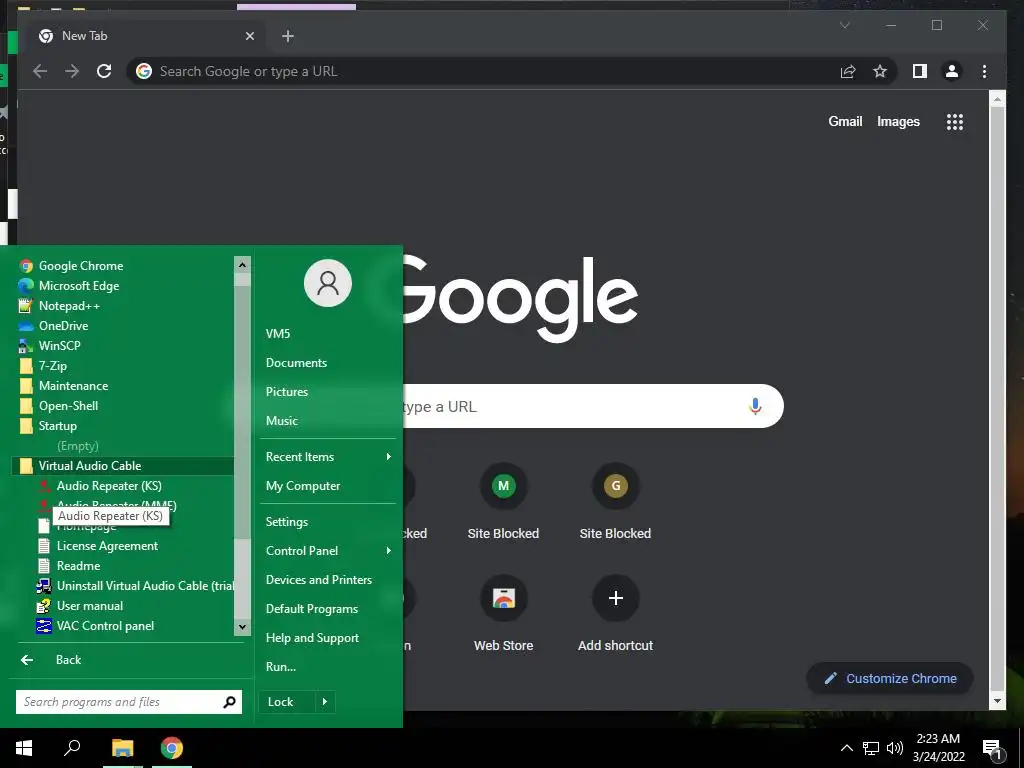Close the New Tab tab

click(x=249, y=37)
